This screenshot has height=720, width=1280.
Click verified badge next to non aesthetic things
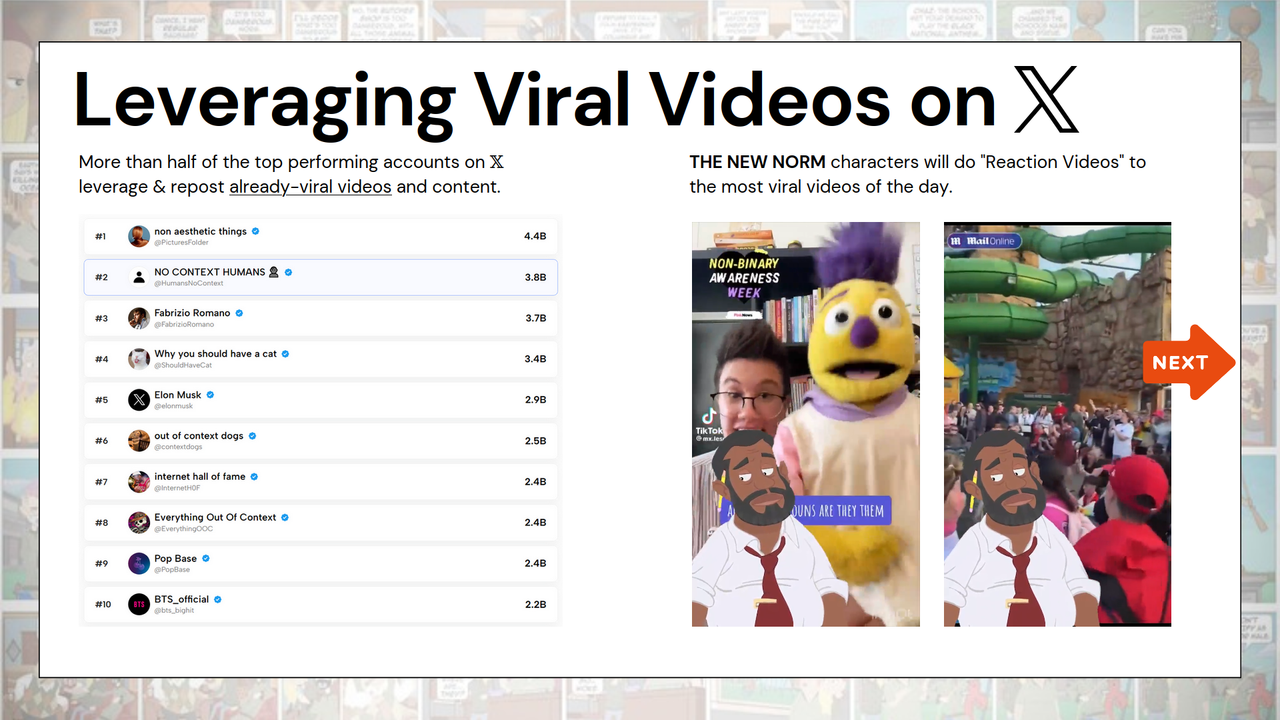[x=256, y=231]
